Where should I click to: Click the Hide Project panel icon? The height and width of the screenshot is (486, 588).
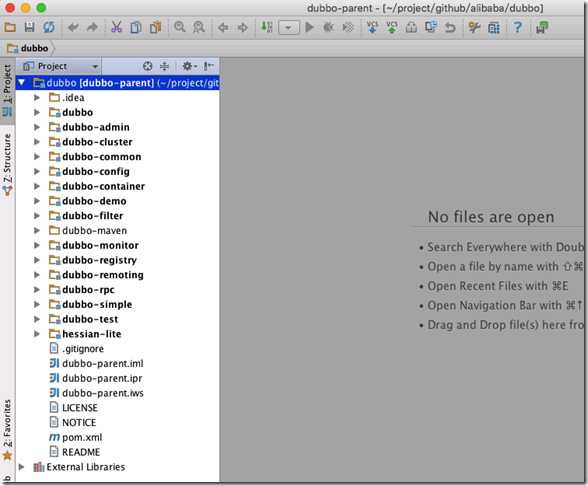point(208,66)
